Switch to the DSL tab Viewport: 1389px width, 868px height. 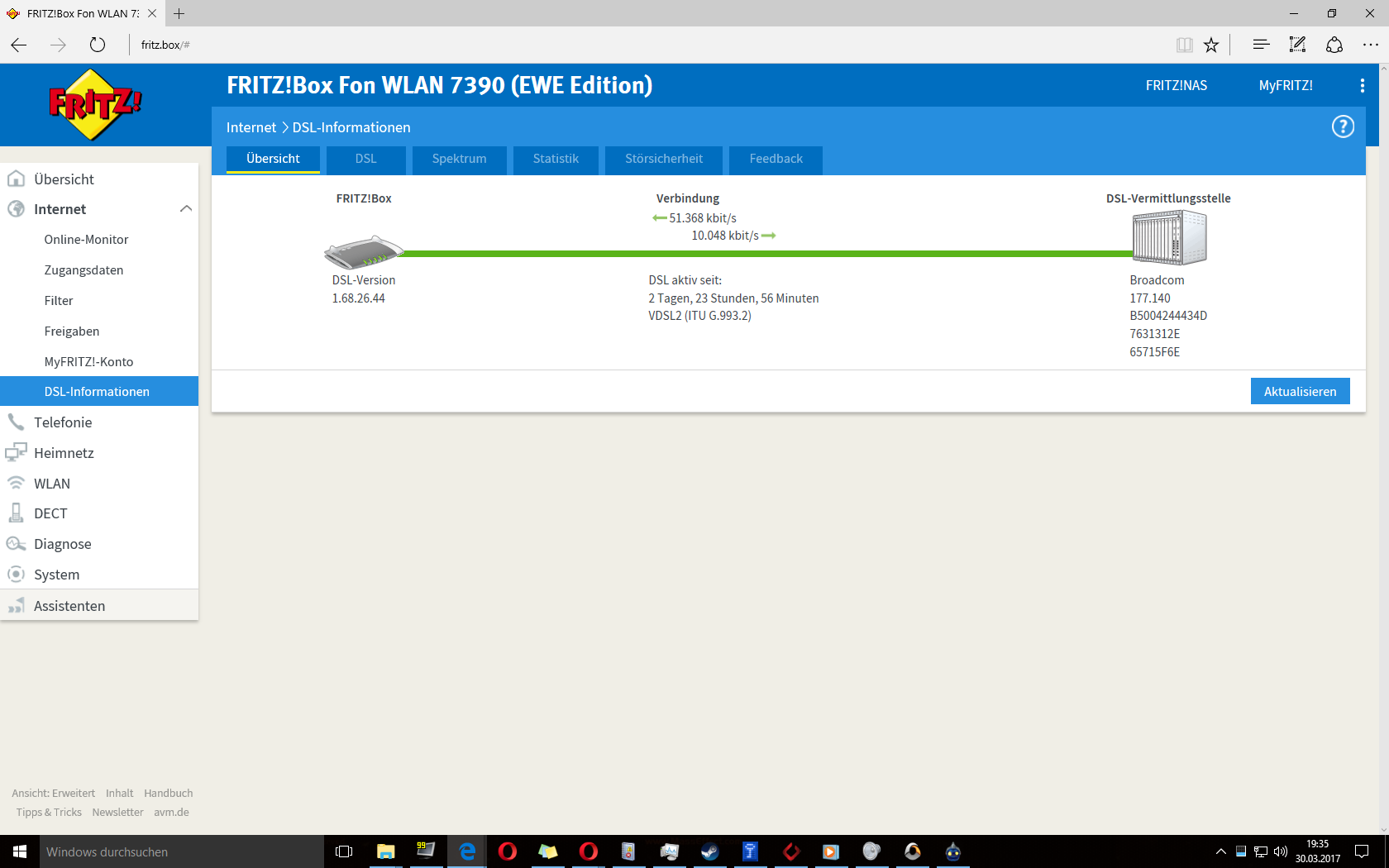(x=365, y=159)
